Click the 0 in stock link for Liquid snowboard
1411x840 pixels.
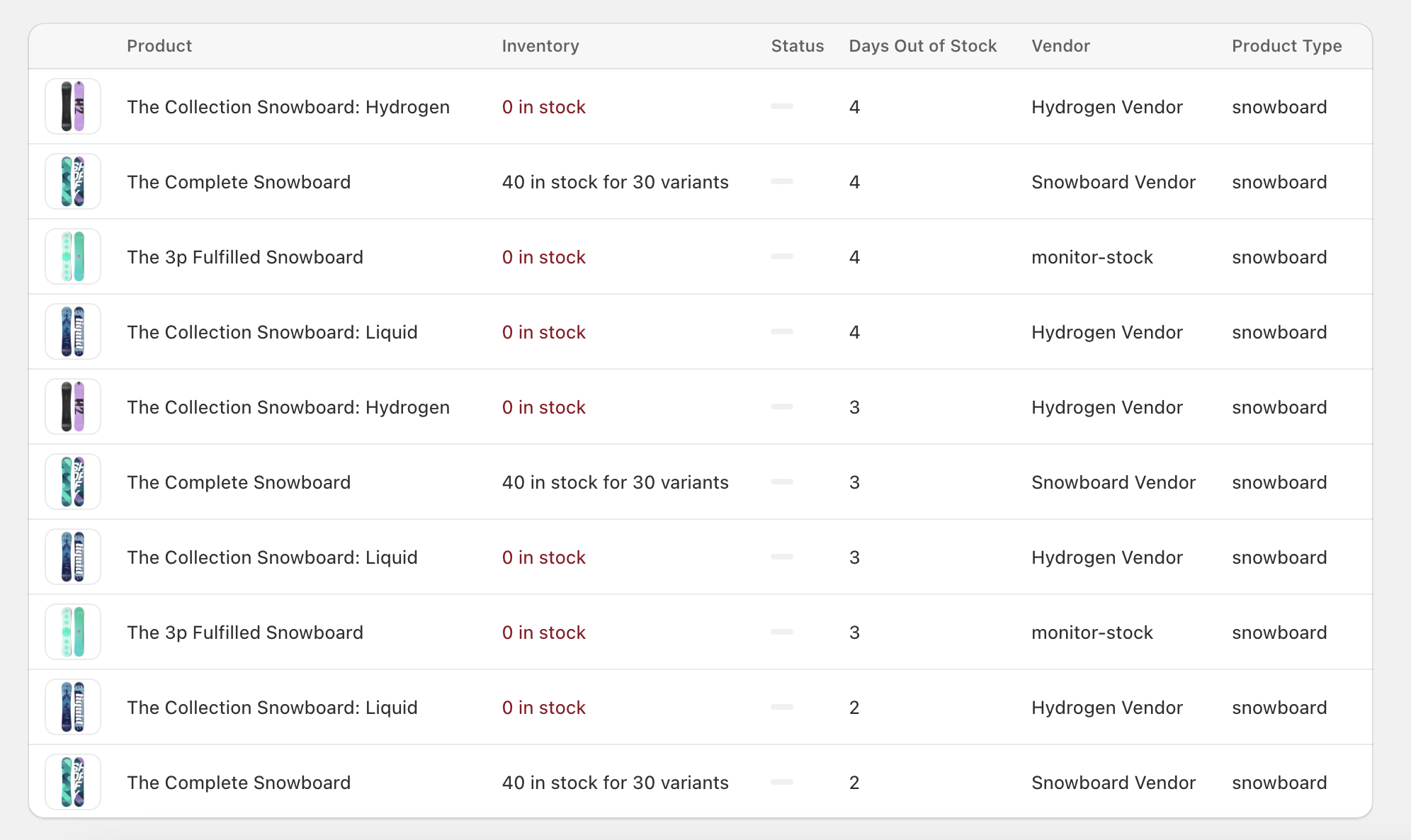click(543, 331)
